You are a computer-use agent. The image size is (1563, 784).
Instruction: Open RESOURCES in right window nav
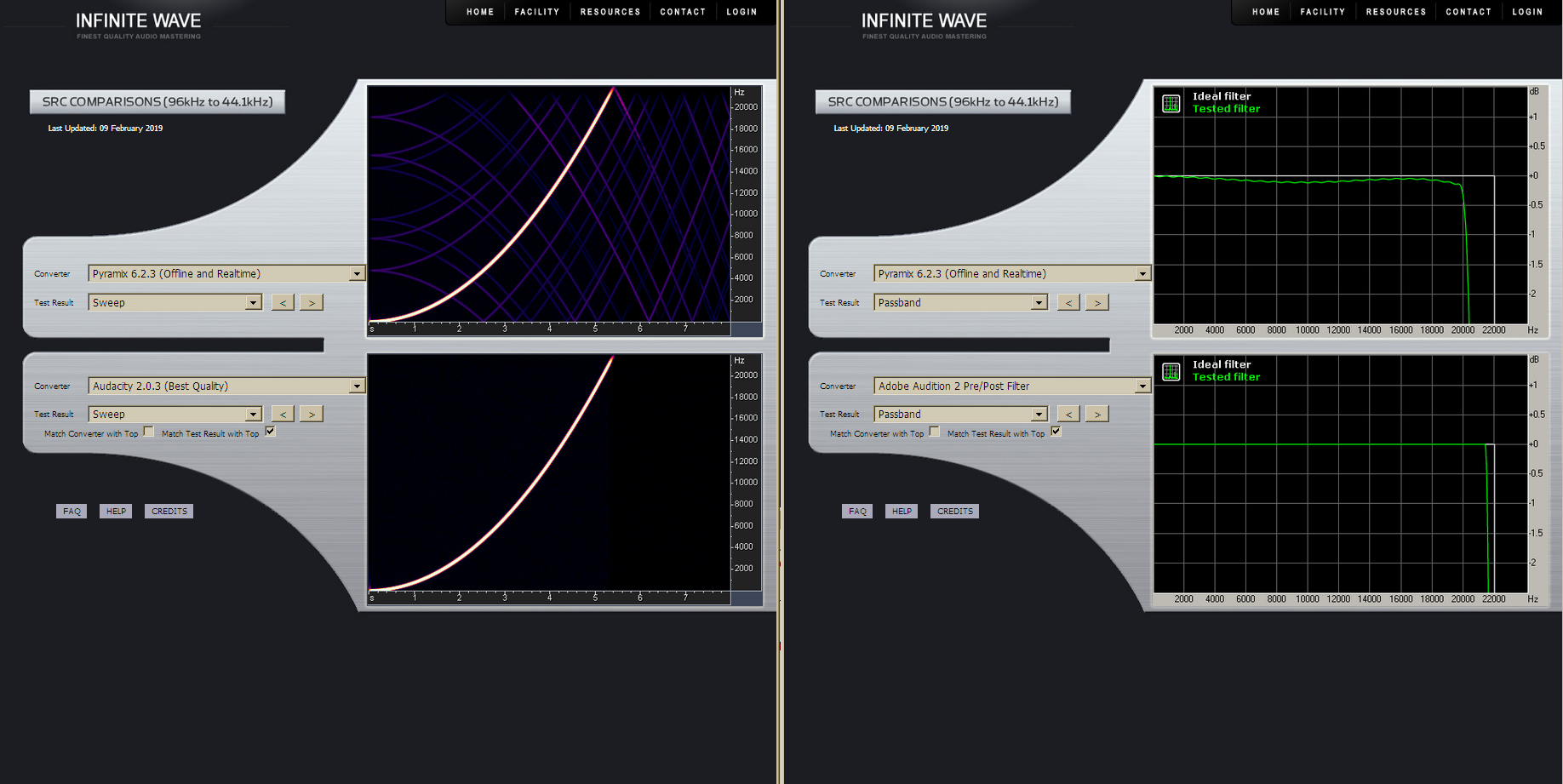point(1396,12)
